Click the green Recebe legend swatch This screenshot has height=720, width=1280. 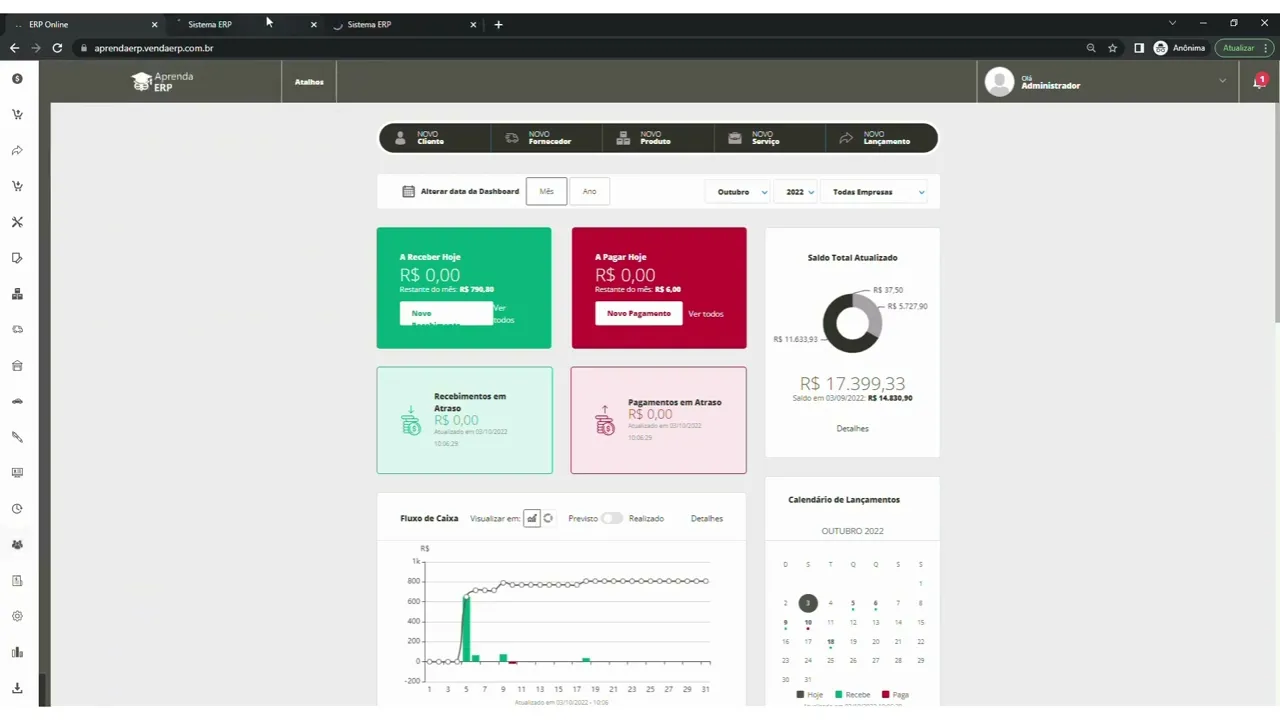pos(839,694)
